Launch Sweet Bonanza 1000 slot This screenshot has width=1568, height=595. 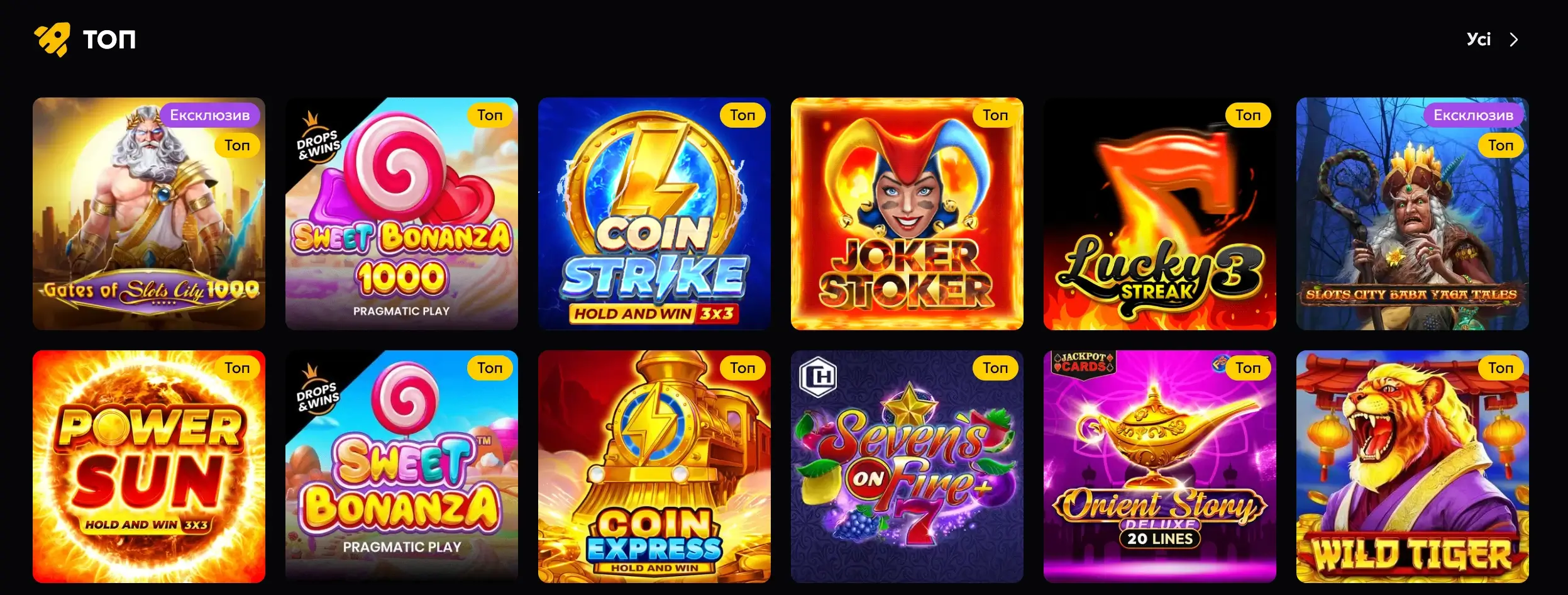click(x=402, y=214)
